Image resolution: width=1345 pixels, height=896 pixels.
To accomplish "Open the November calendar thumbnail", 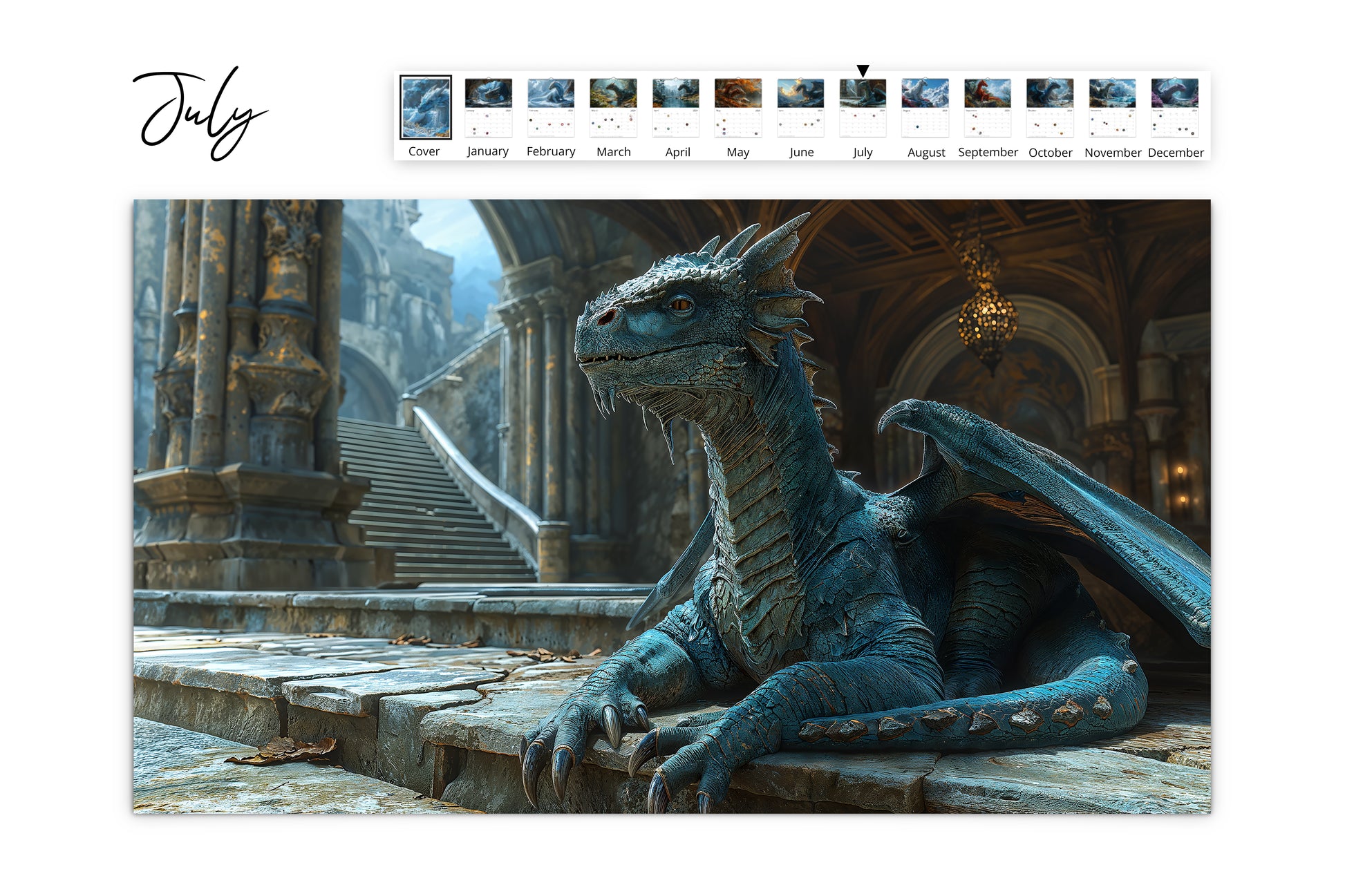I will (x=1112, y=108).
